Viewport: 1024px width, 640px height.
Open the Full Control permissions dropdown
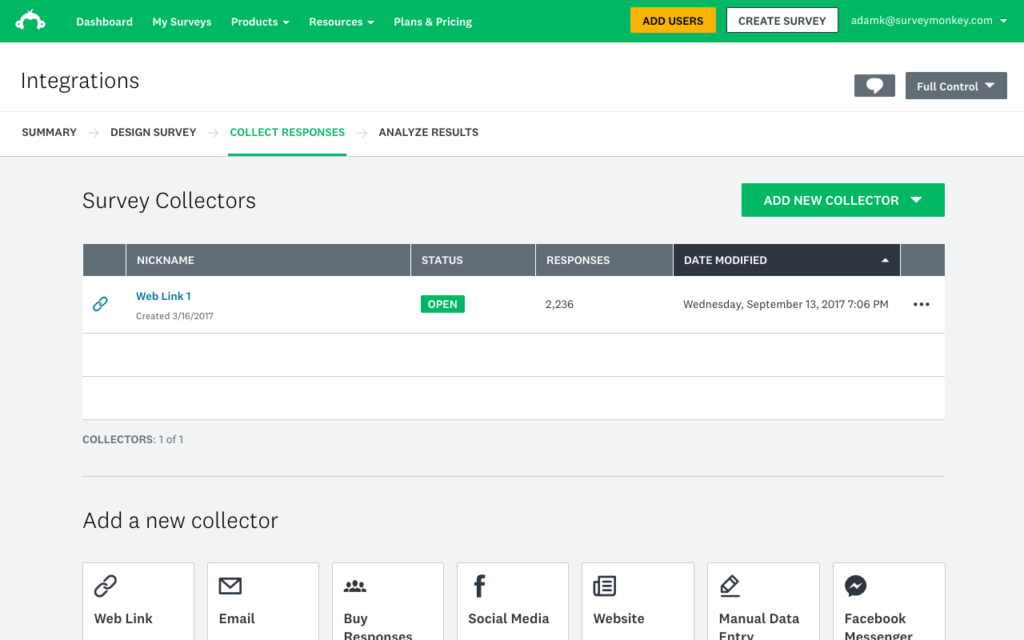pos(955,86)
